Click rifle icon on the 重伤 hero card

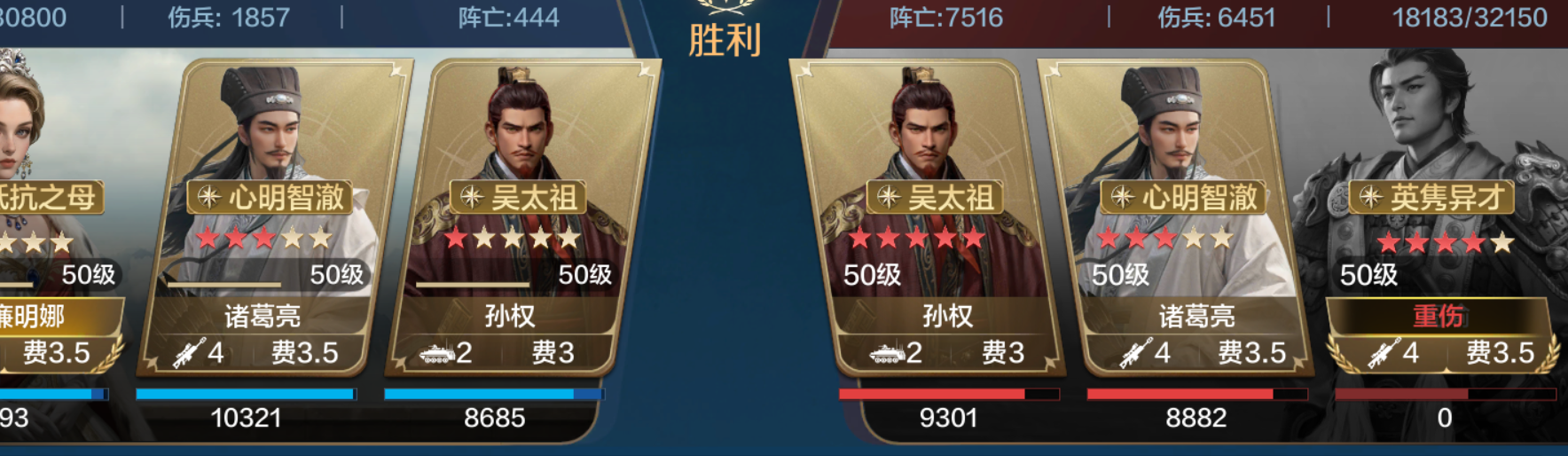click(1384, 352)
